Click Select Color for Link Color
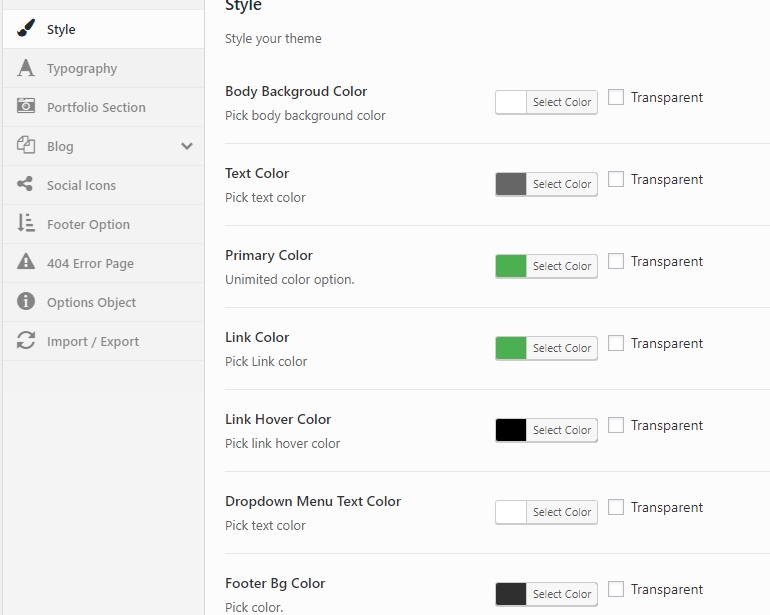Screen dimensions: 770x615 (562, 348)
